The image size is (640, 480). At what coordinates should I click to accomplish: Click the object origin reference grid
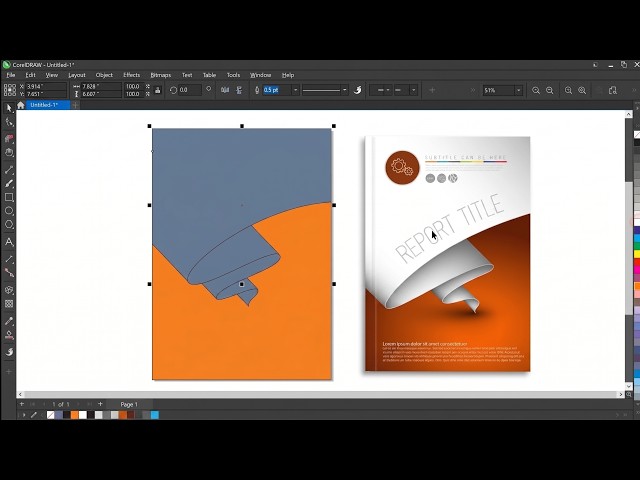coord(9,90)
